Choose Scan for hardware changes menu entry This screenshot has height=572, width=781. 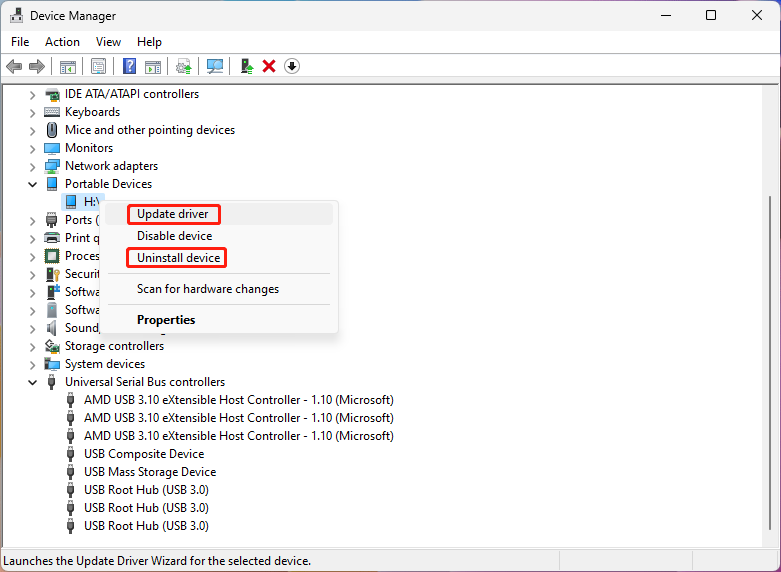point(219,289)
